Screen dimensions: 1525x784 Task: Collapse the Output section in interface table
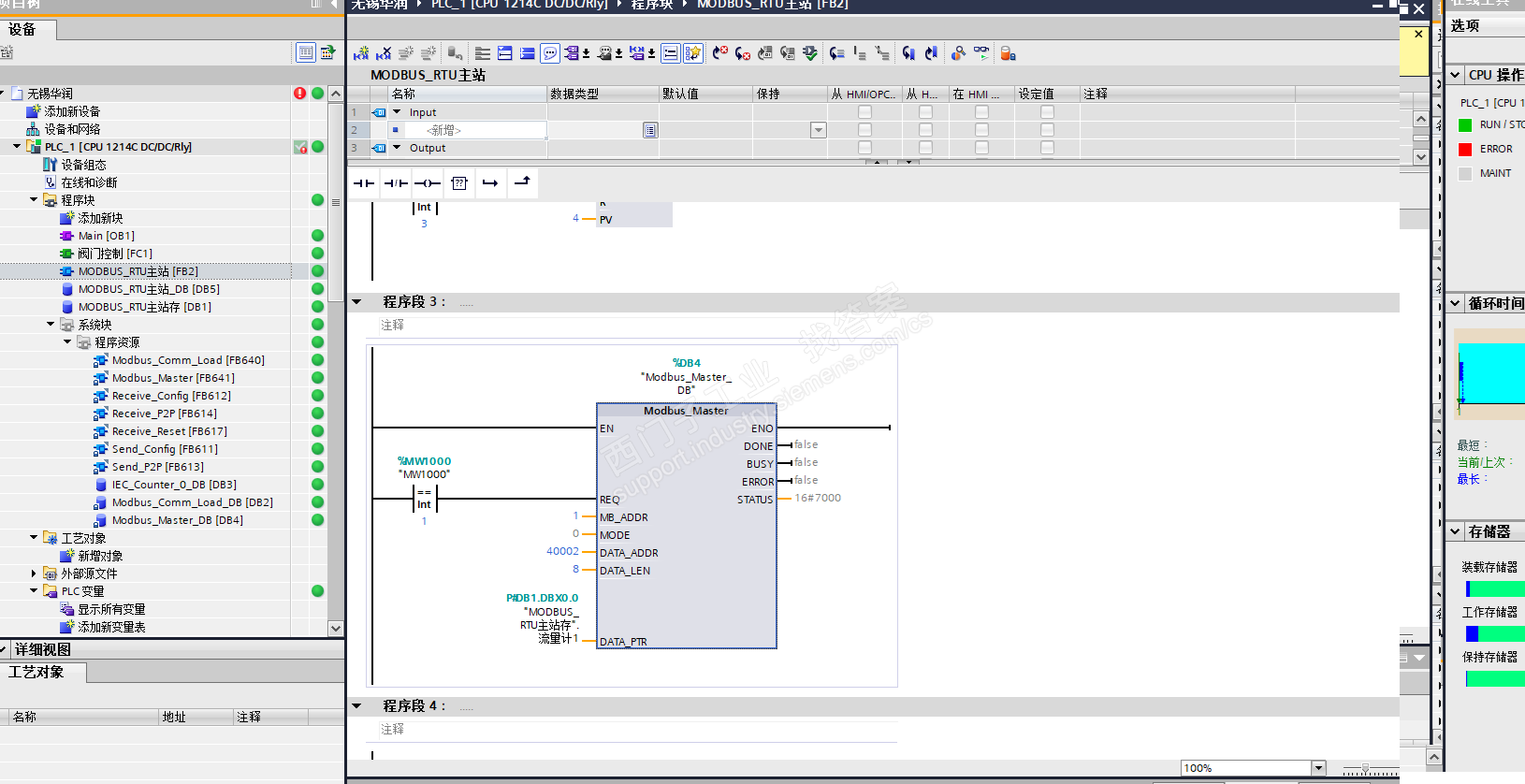point(397,148)
